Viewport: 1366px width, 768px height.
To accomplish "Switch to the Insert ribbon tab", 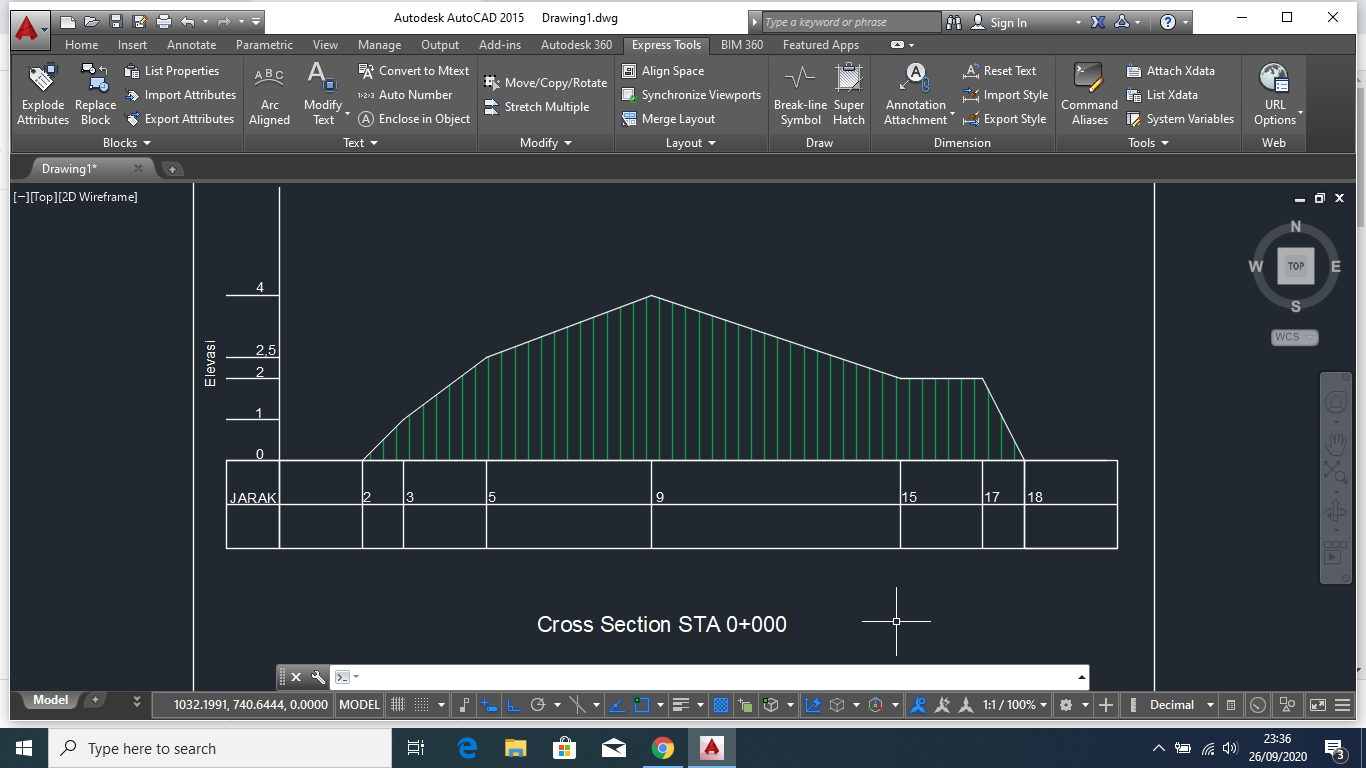I will (x=132, y=45).
